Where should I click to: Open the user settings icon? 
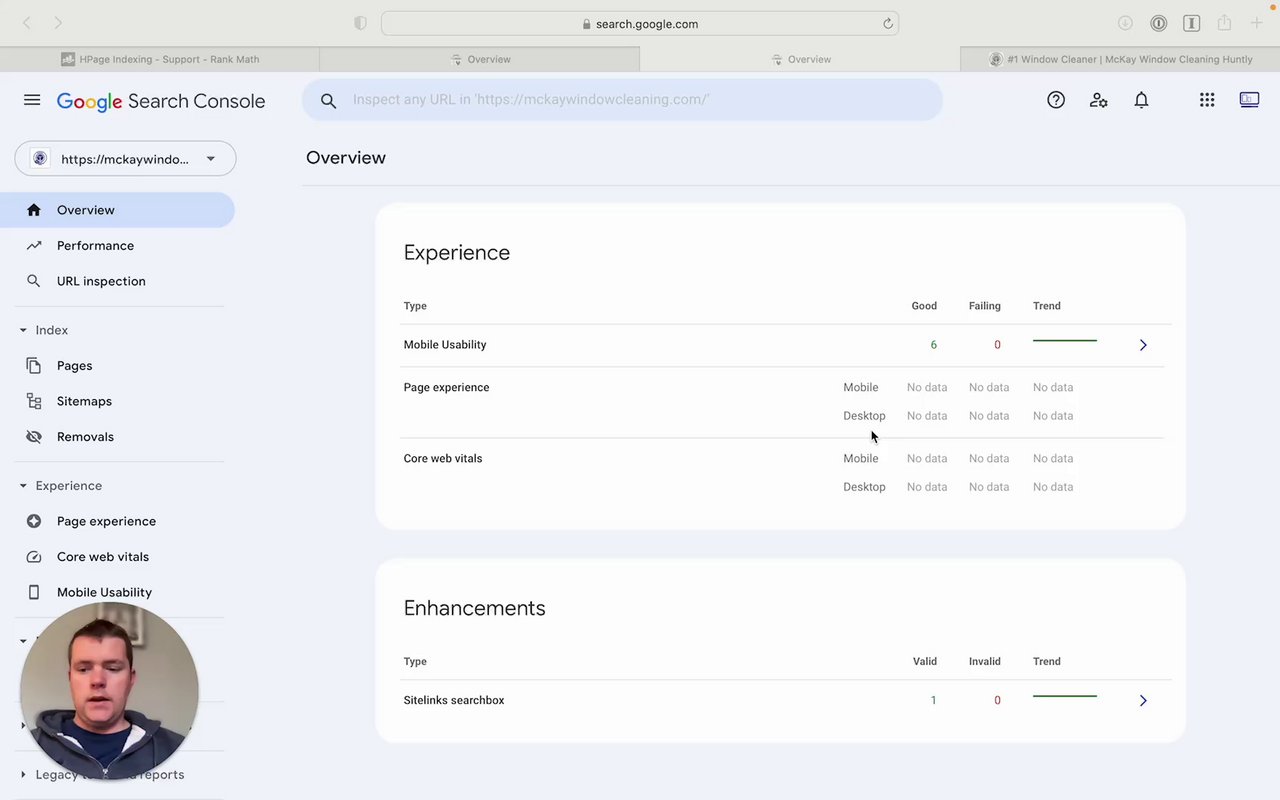[x=1099, y=100]
